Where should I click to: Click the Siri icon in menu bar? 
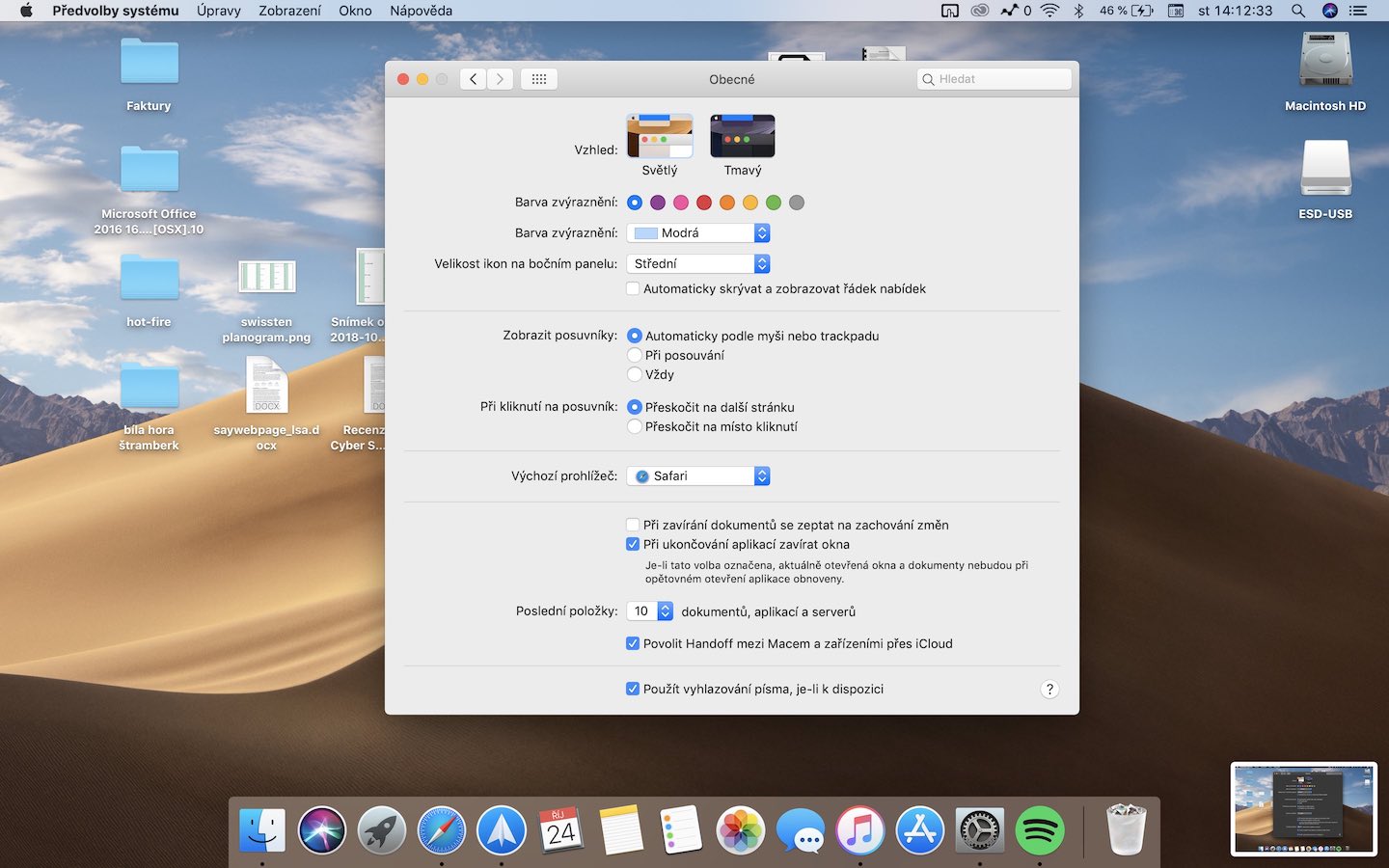(x=1330, y=11)
